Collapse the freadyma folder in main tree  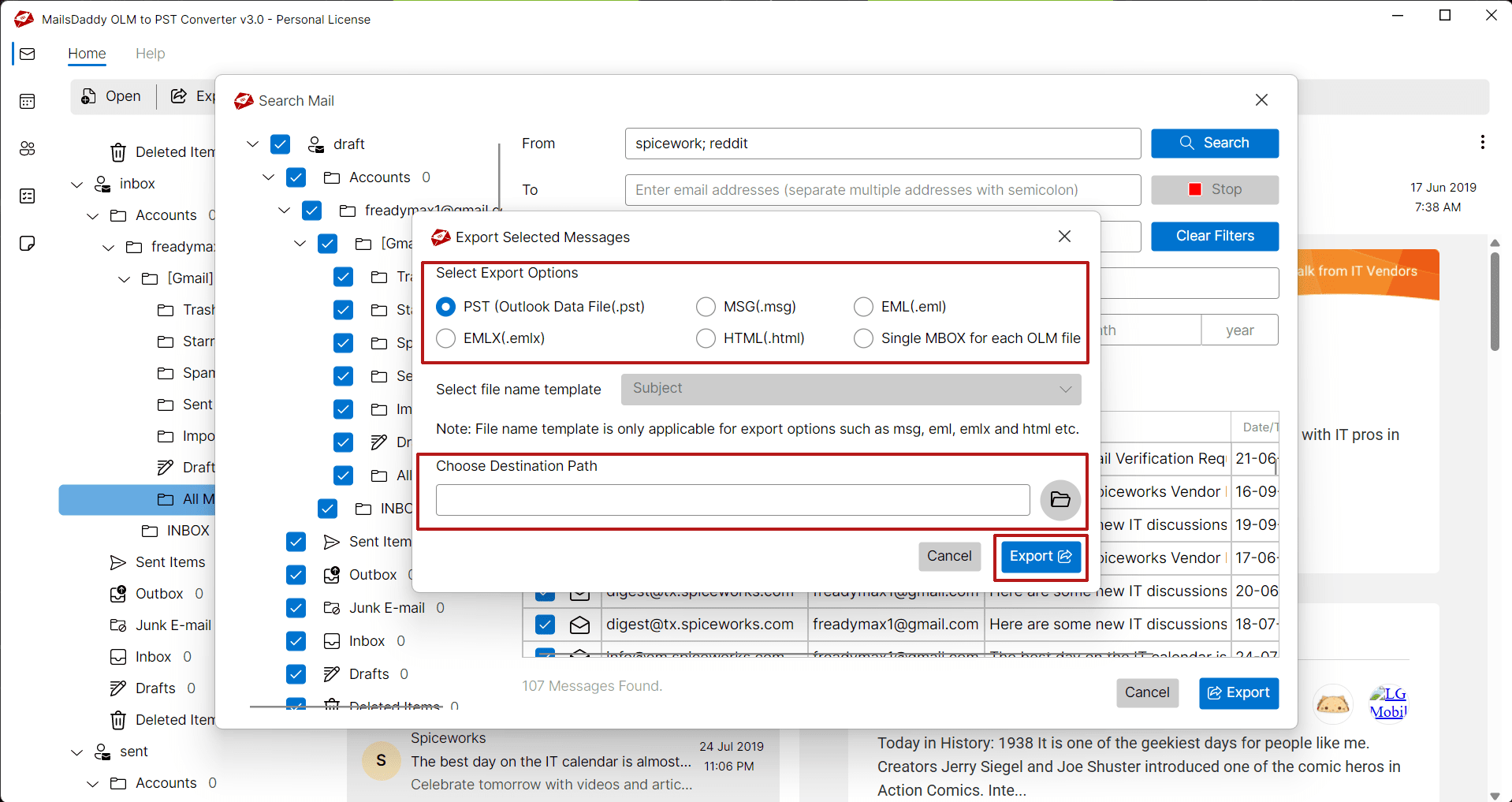click(x=108, y=248)
